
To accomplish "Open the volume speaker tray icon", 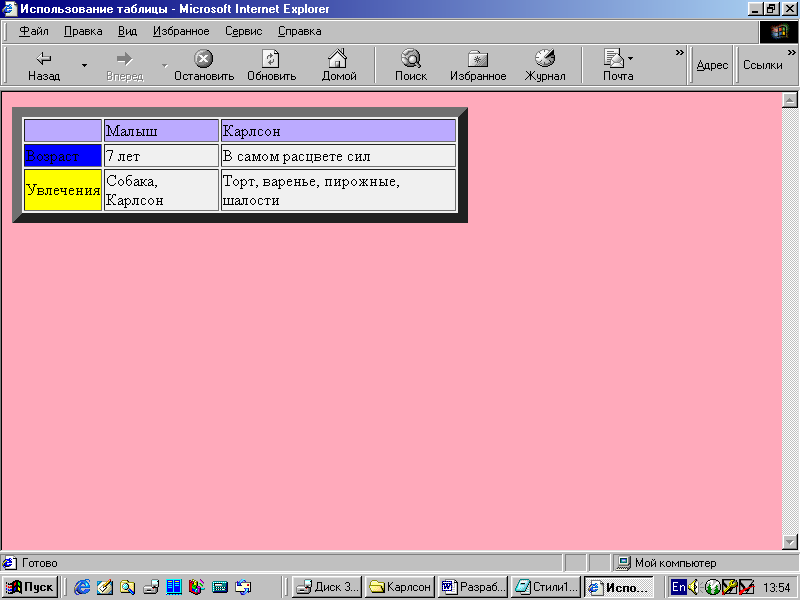I will pyautogui.click(x=693, y=587).
